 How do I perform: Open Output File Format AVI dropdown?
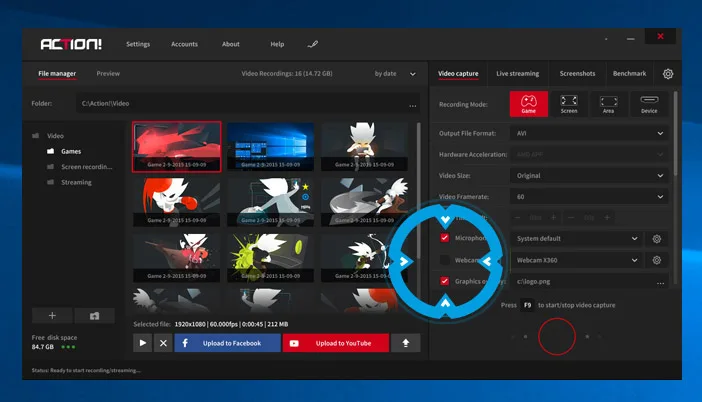[x=589, y=133]
